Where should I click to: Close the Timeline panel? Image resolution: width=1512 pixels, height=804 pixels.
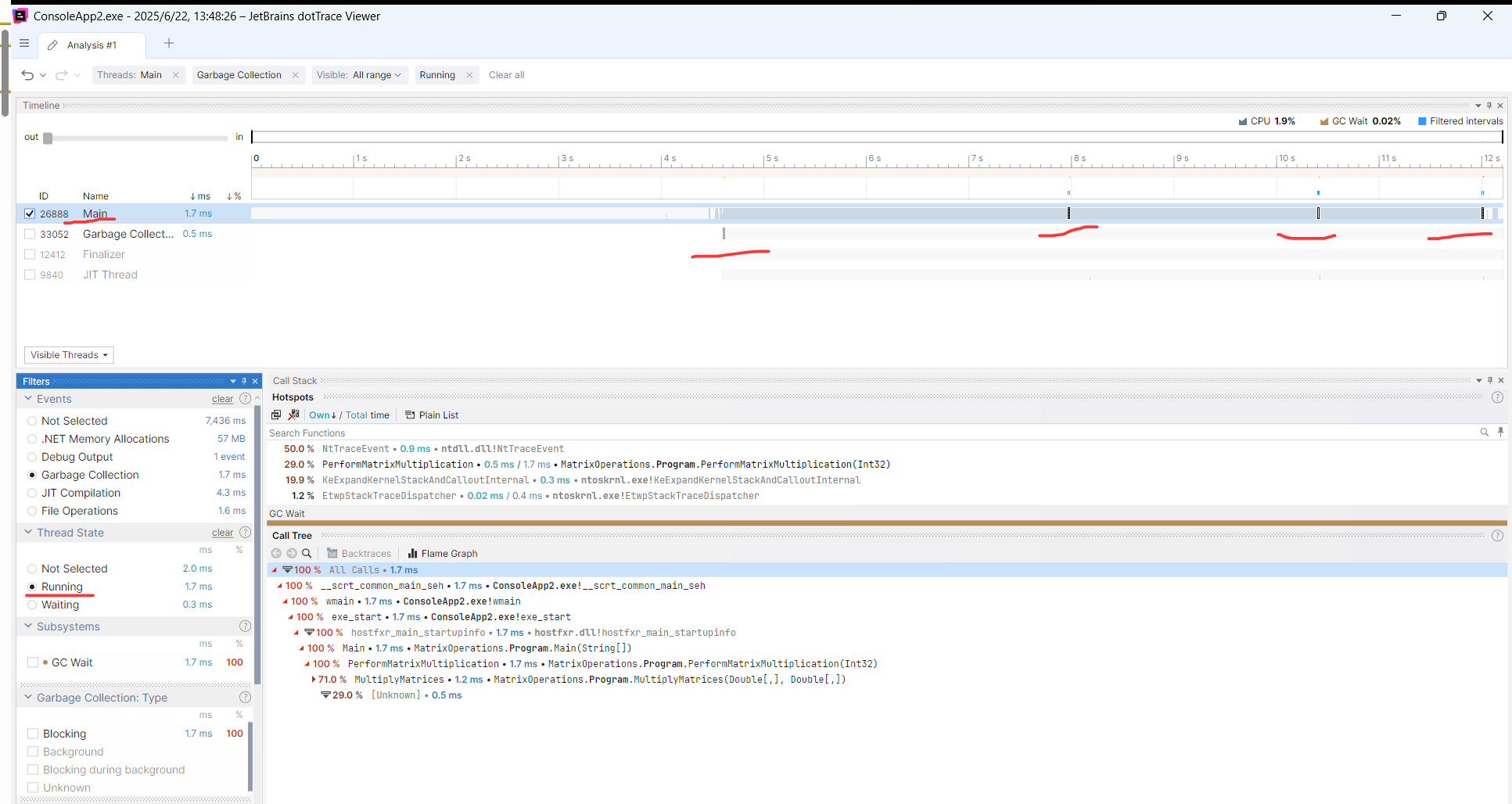(1500, 106)
